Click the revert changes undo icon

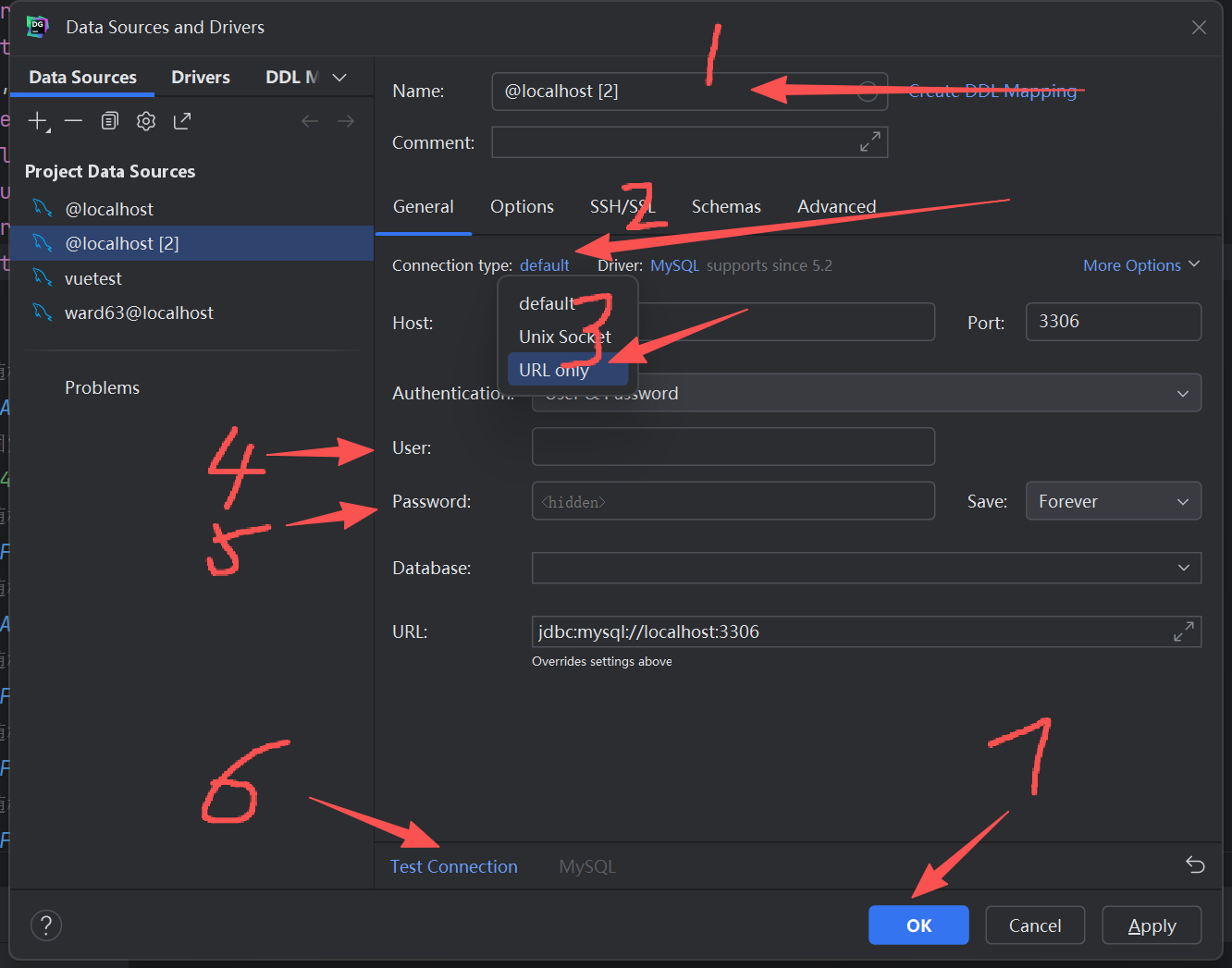1195,865
